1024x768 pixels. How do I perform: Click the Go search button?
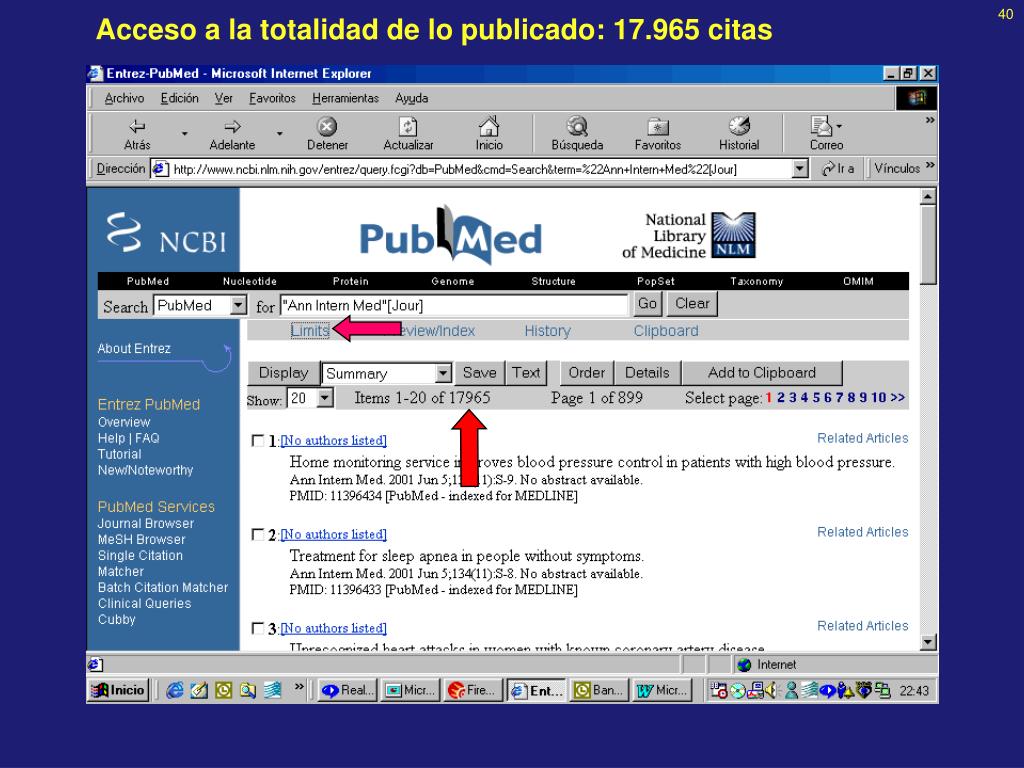pyautogui.click(x=647, y=304)
